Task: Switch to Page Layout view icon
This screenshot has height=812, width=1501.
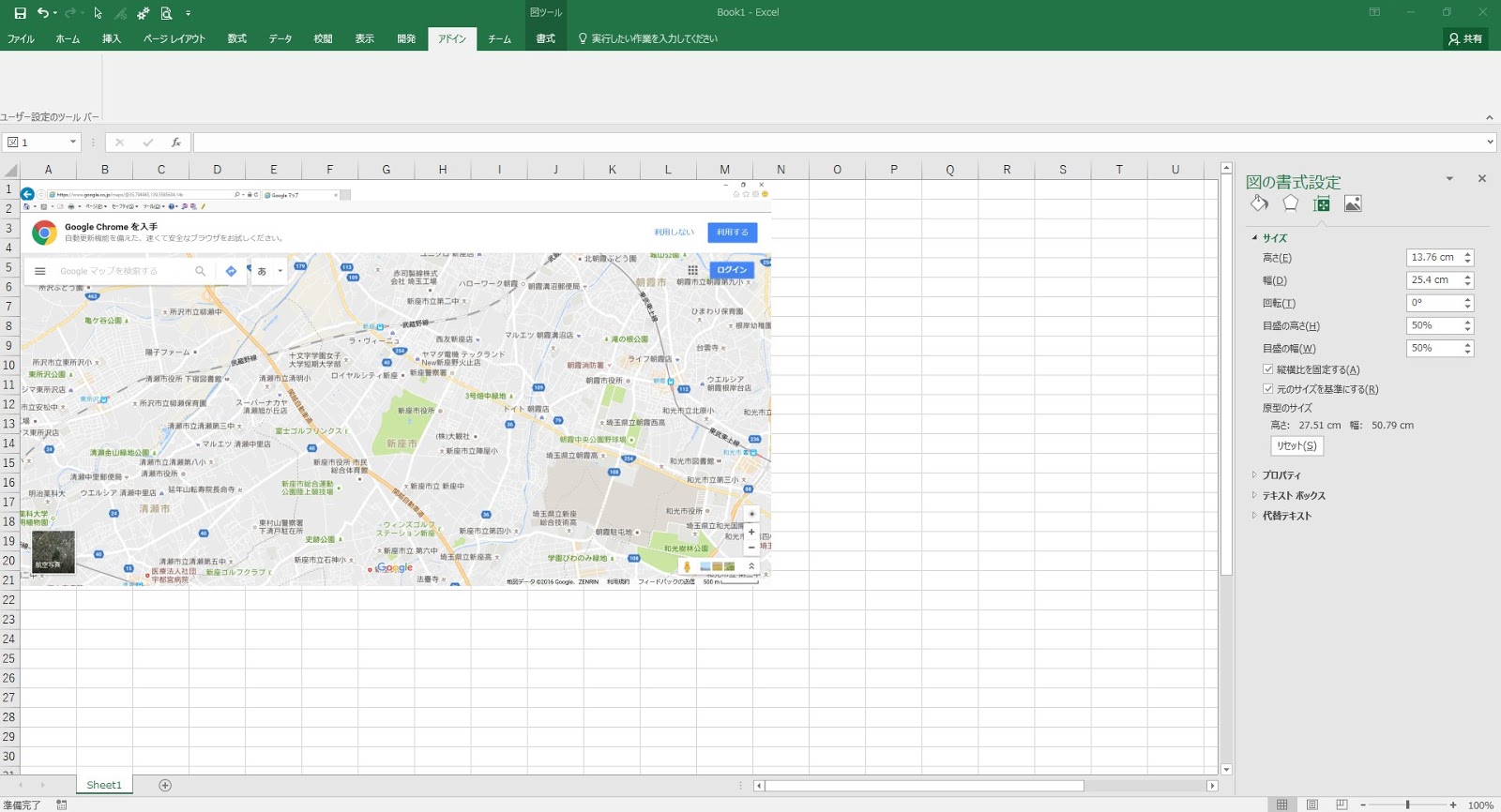Action: (x=1311, y=804)
